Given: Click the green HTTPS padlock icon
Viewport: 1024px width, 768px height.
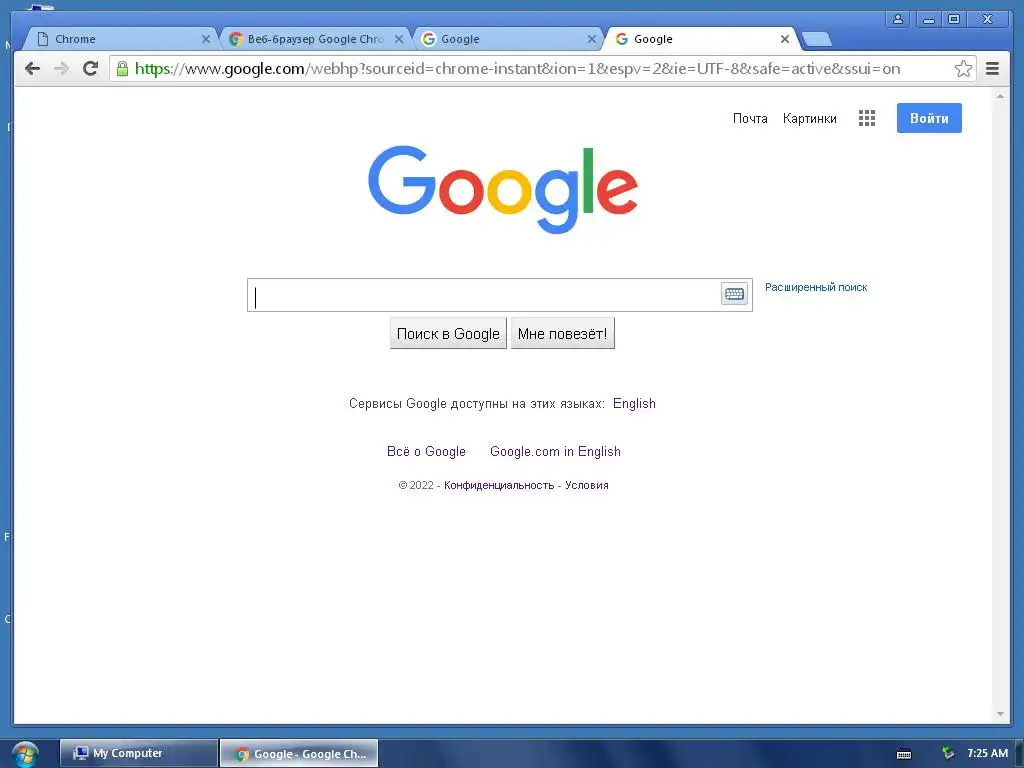Looking at the screenshot, I should pyautogui.click(x=122, y=69).
